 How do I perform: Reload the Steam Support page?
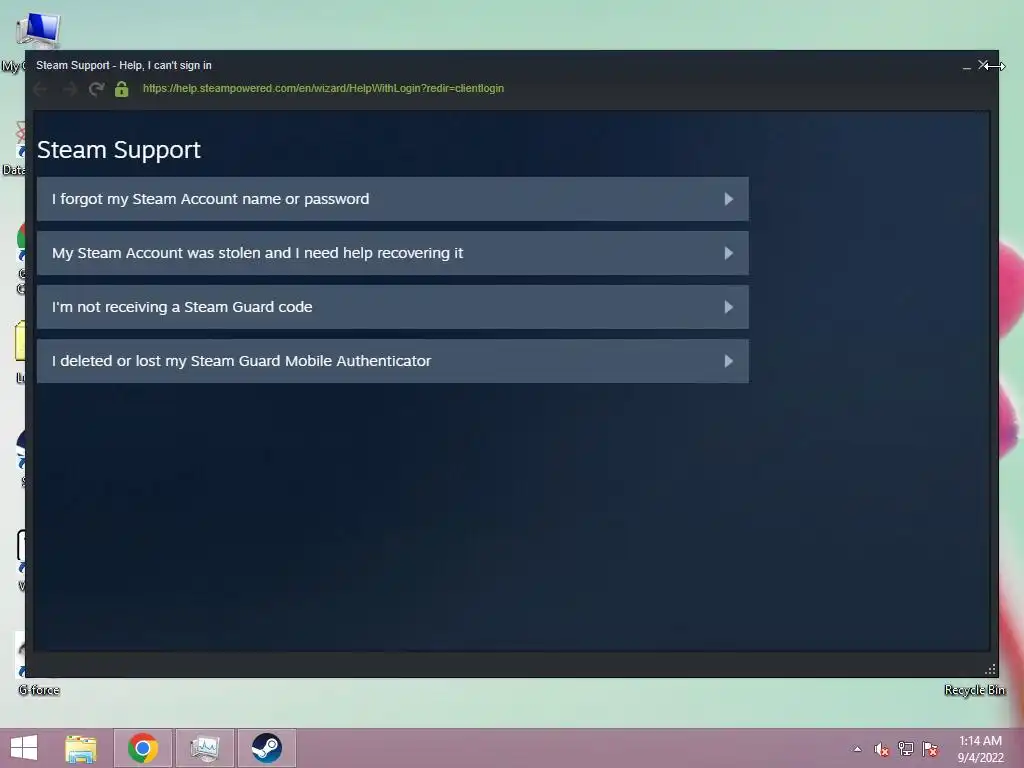coord(97,89)
